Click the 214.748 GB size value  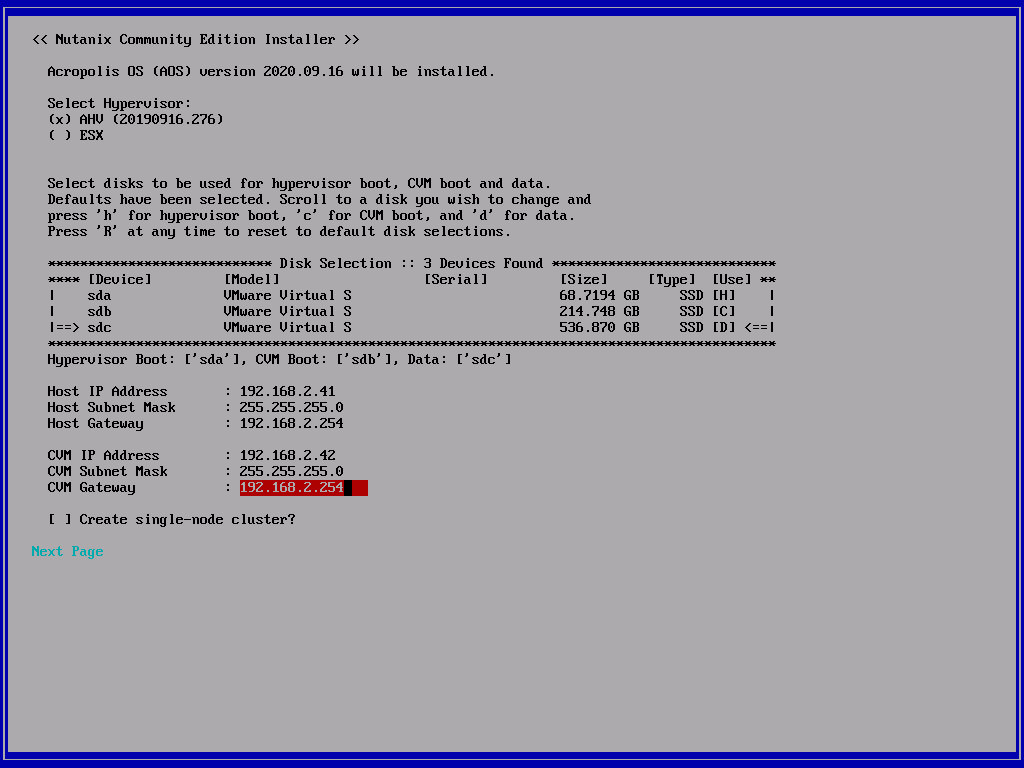[x=599, y=312]
